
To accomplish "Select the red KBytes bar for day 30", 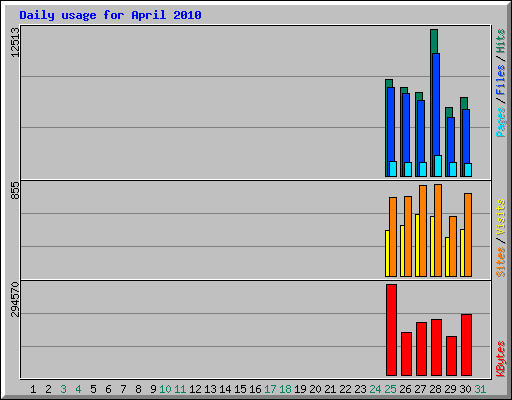I will [466, 345].
